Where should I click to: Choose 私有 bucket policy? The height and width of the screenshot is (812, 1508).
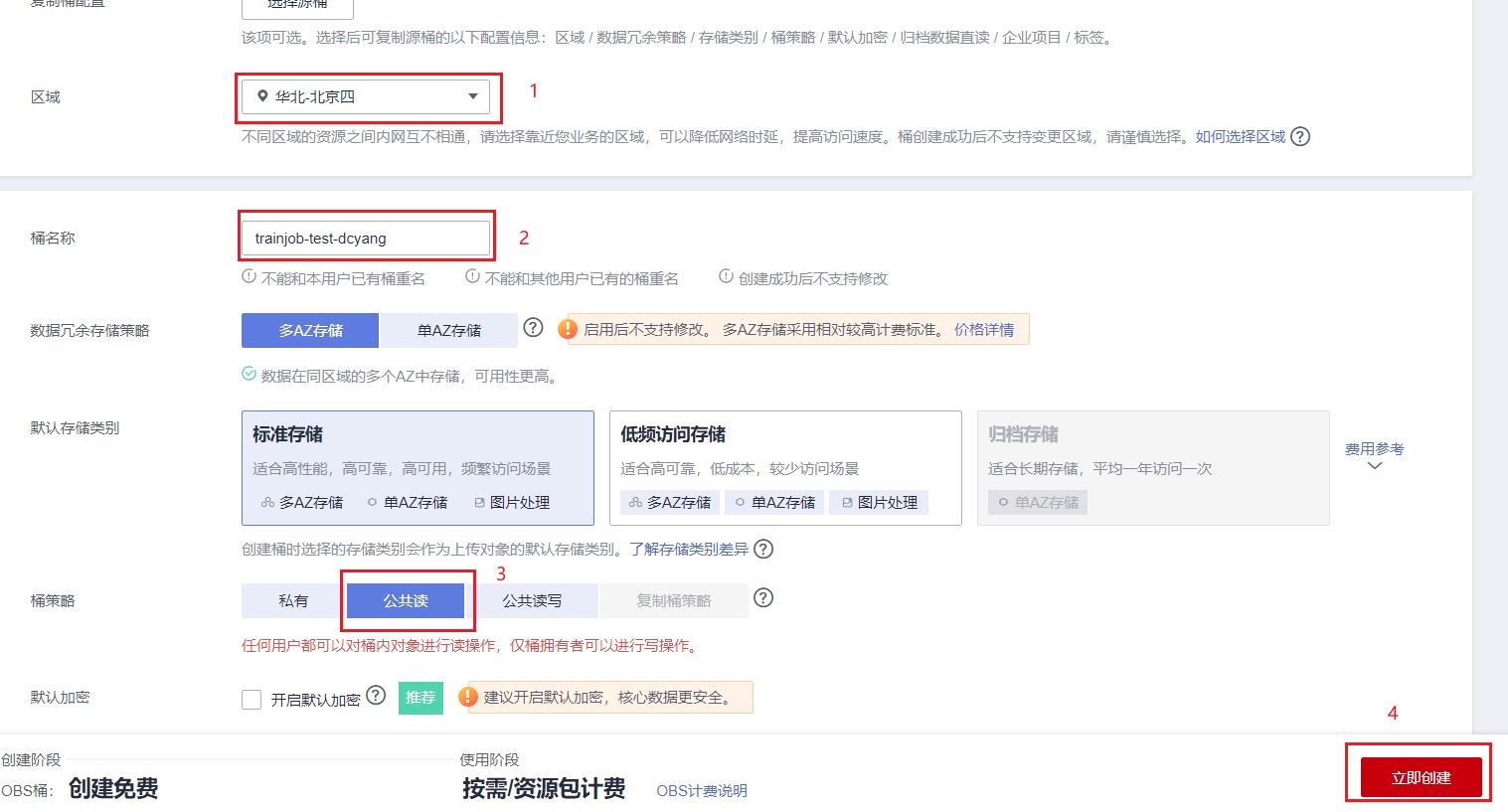[293, 600]
